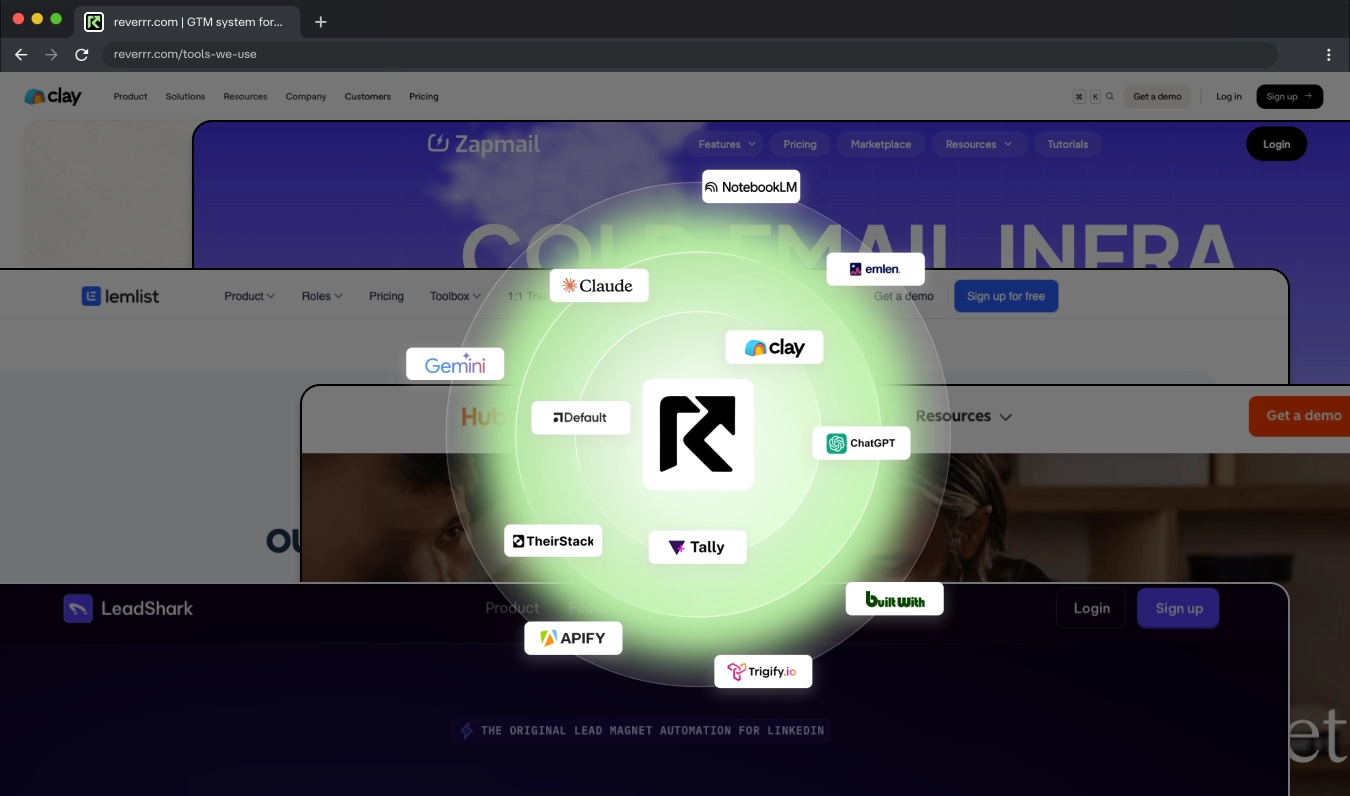Viewport: 1350px width, 796px height.
Task: Click the Gemini logo badge
Action: (x=455, y=364)
